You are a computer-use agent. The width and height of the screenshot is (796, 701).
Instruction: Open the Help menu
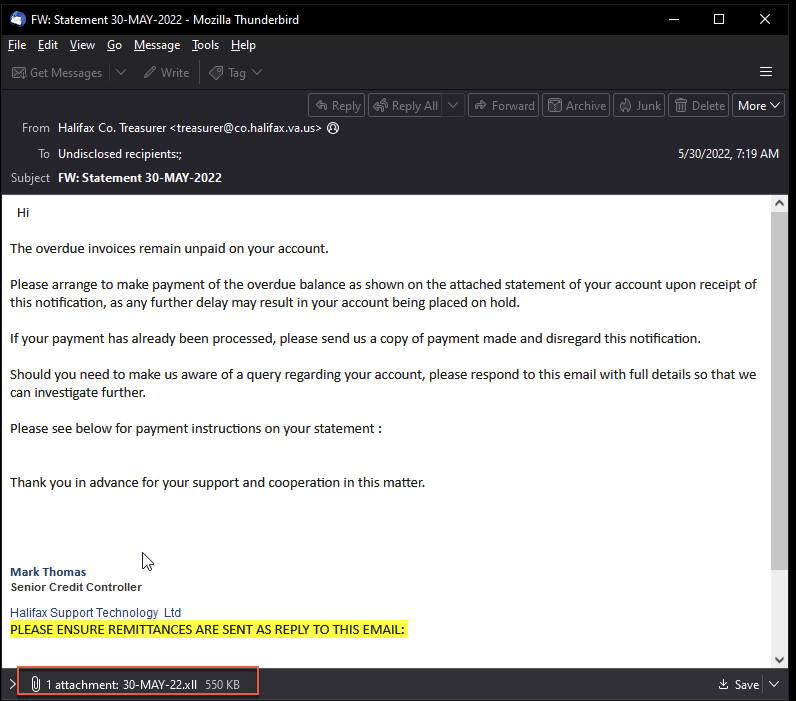[x=243, y=45]
